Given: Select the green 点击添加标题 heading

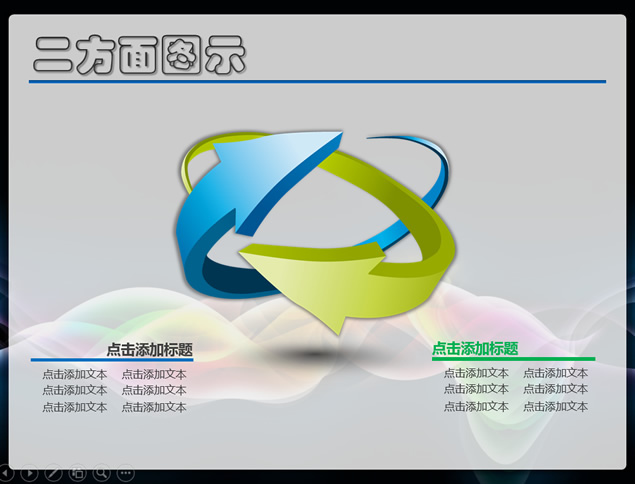Looking at the screenshot, I should tap(475, 348).
